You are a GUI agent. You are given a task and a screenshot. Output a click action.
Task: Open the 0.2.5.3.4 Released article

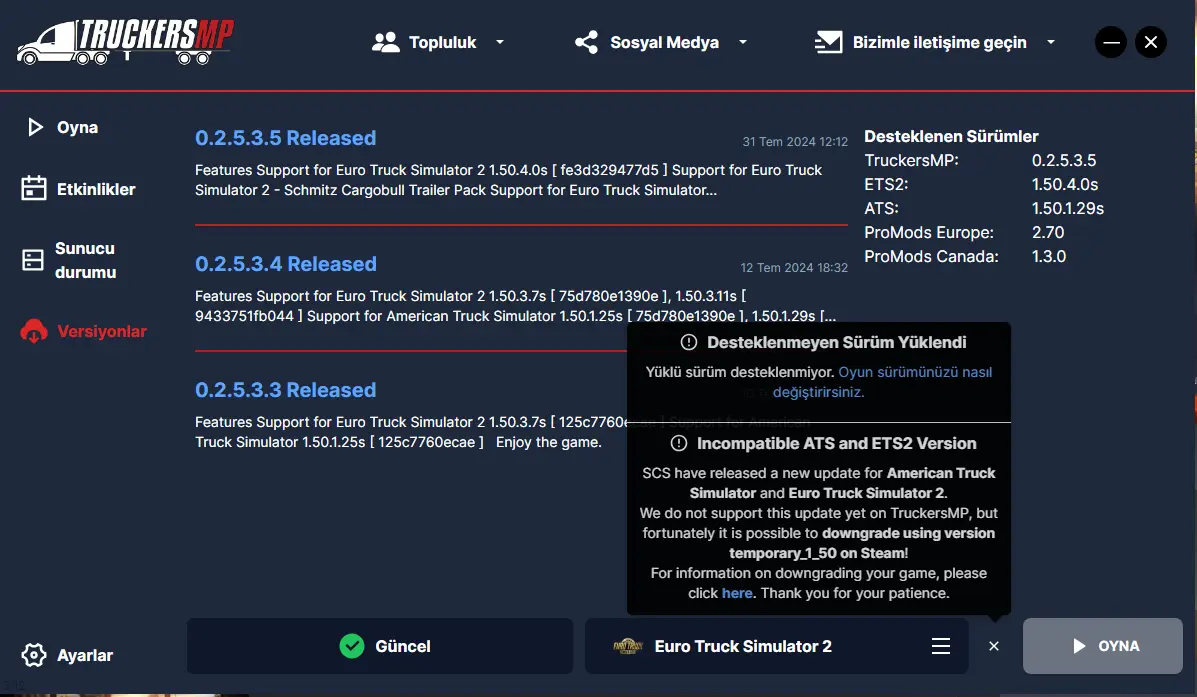[286, 264]
